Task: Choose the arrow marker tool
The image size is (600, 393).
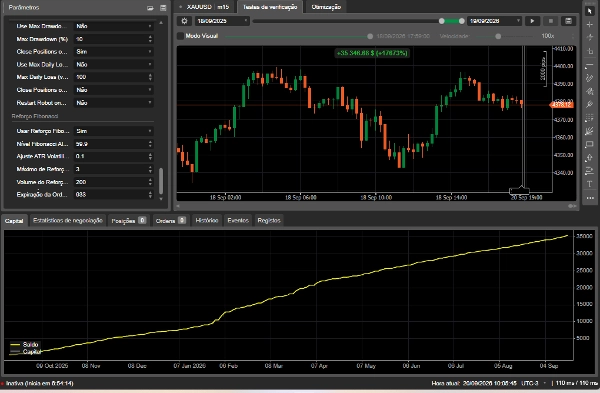Action: 590,158
